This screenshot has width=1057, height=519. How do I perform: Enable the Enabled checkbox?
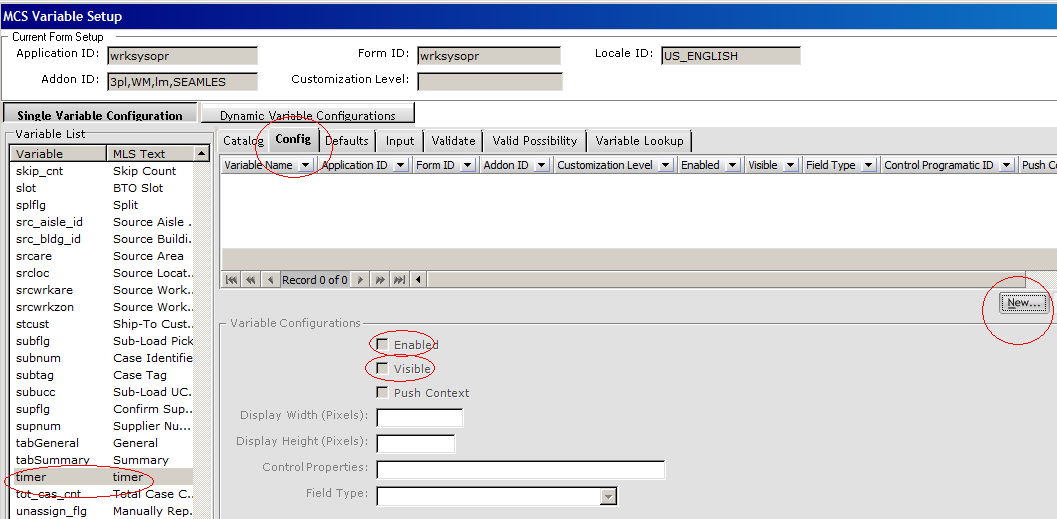383,345
